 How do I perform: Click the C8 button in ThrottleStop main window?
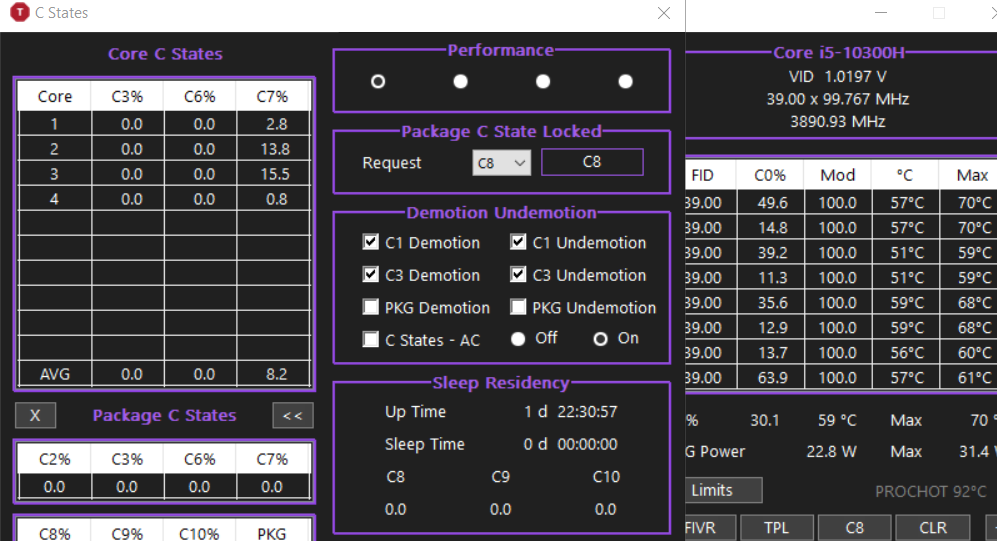click(855, 528)
